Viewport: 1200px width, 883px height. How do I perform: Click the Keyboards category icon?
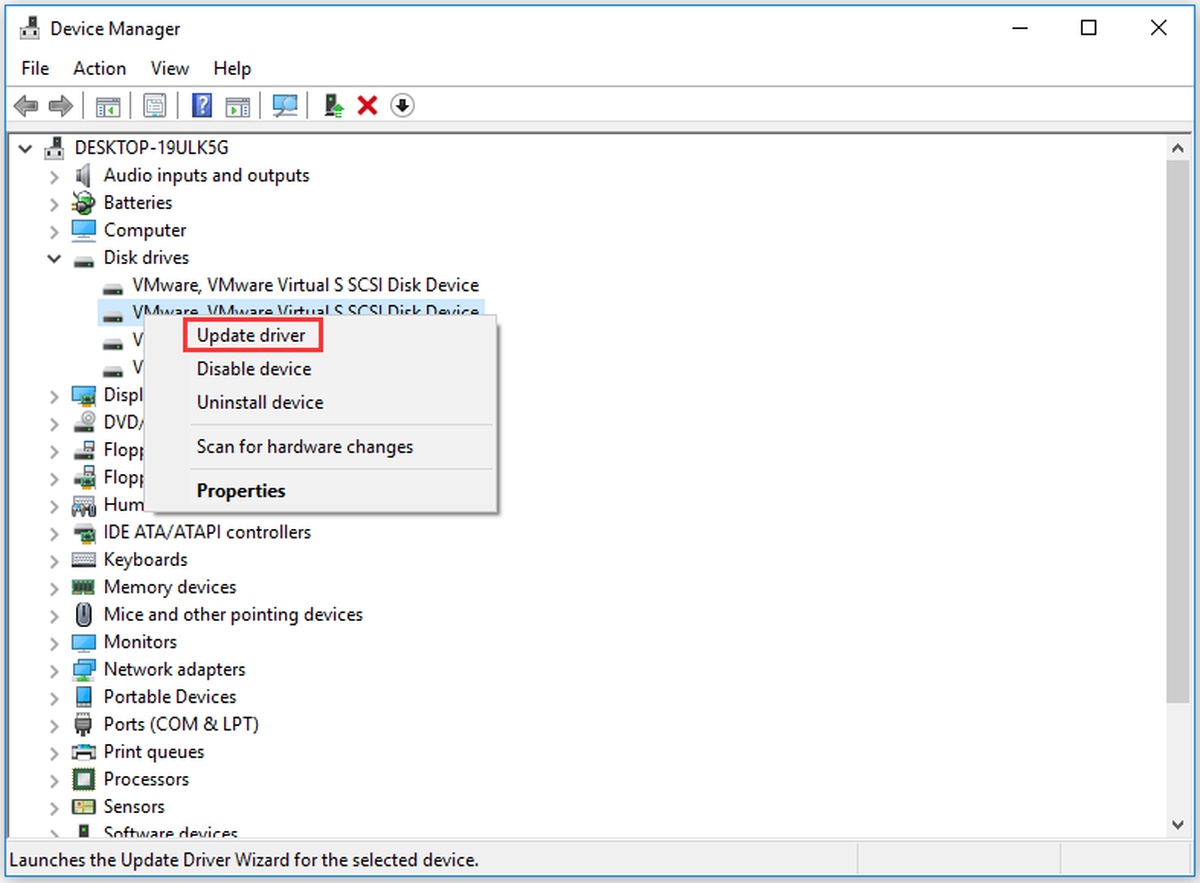tap(84, 560)
